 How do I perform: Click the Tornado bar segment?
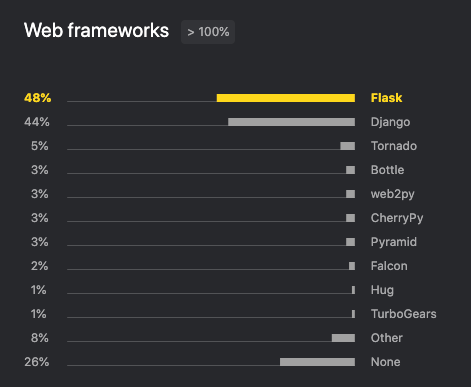pyautogui.click(x=347, y=146)
